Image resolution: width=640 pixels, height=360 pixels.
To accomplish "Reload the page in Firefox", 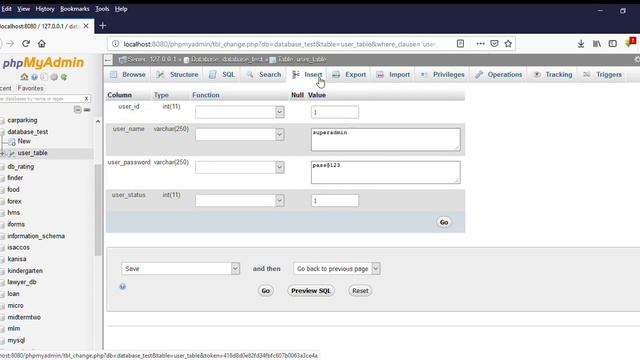I will click(x=26, y=43).
